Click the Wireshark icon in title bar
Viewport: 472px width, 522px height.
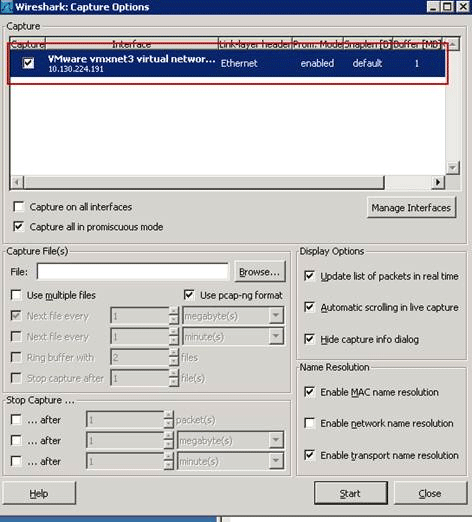point(7,7)
